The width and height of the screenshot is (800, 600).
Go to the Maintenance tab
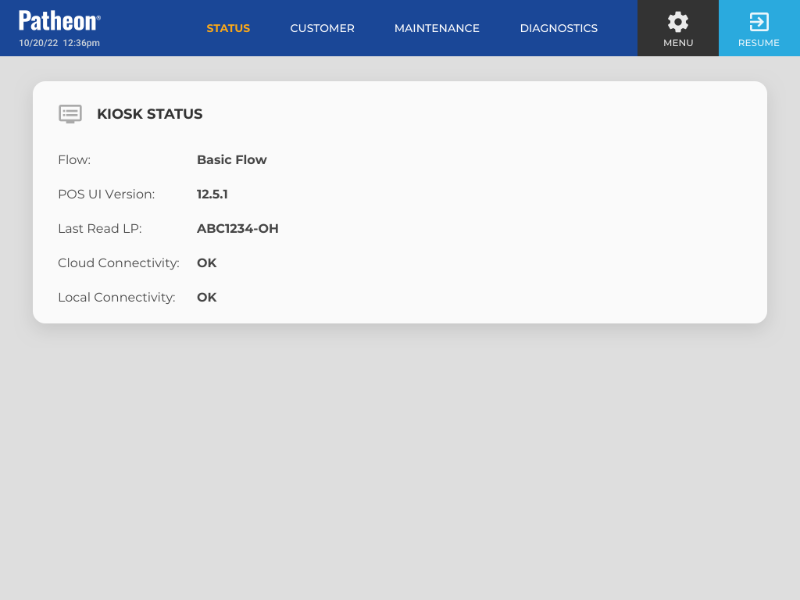click(437, 28)
